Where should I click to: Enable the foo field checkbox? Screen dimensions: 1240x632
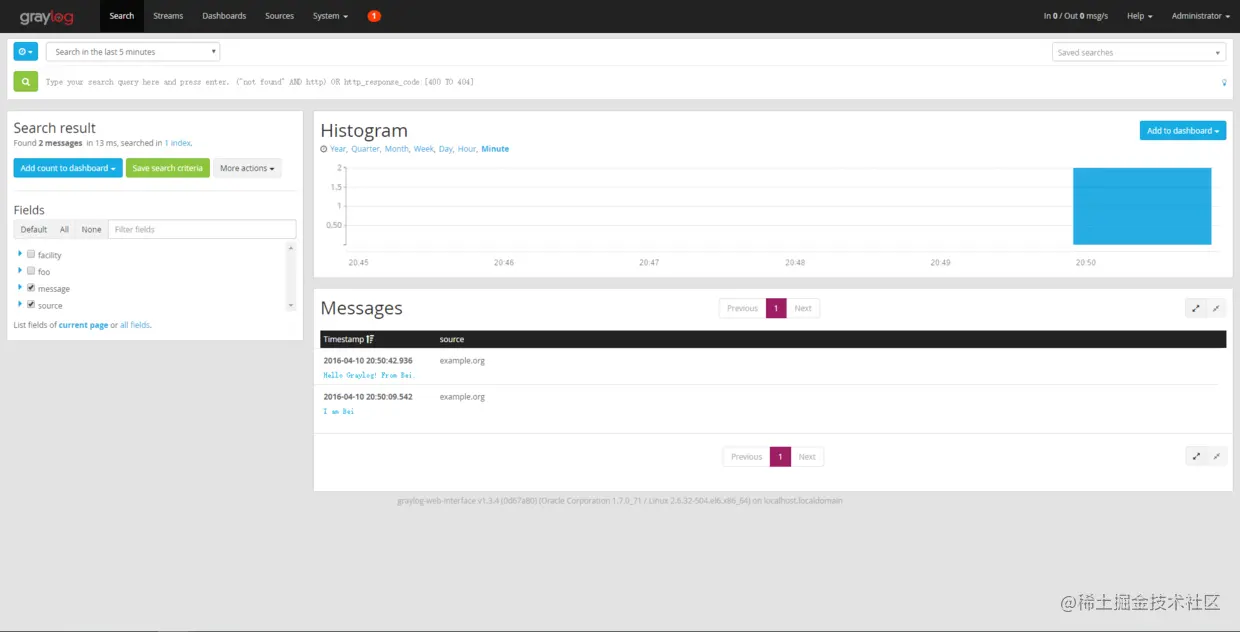click(31, 271)
